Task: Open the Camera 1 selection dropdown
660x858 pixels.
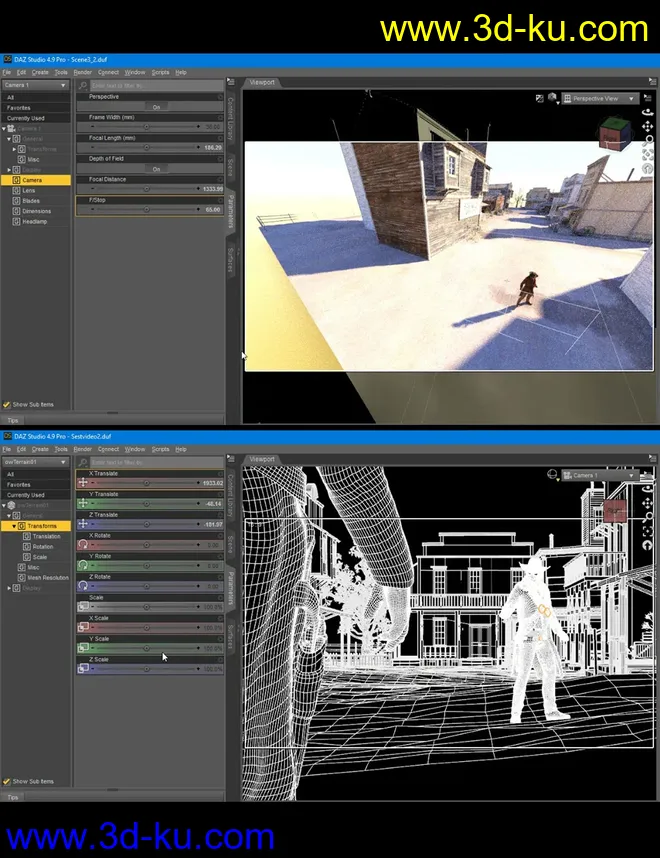Action: 36,86
